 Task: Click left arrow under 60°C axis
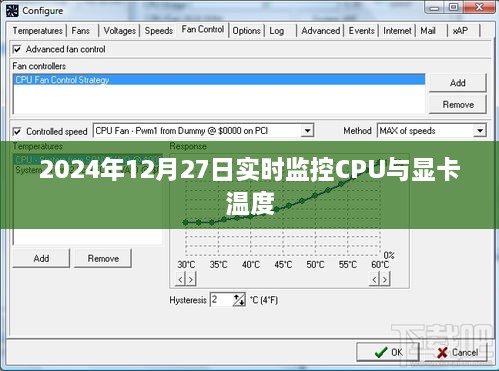pyautogui.click(x=374, y=279)
